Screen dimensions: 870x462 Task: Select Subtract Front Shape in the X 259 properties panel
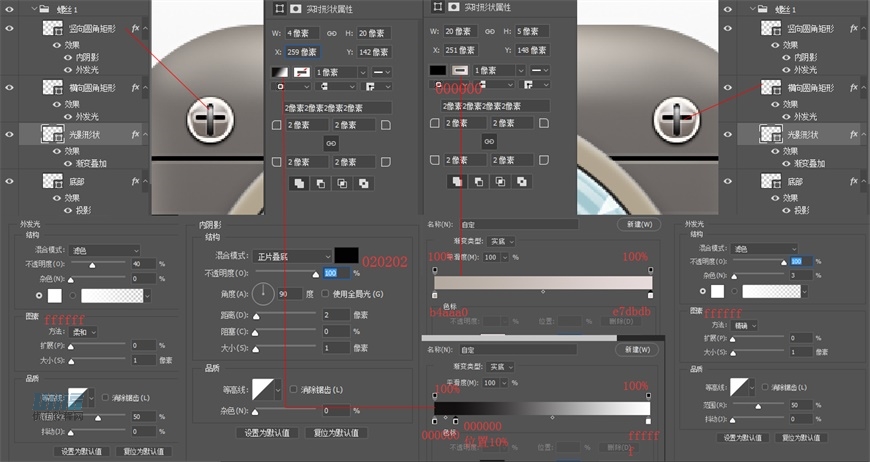click(321, 184)
